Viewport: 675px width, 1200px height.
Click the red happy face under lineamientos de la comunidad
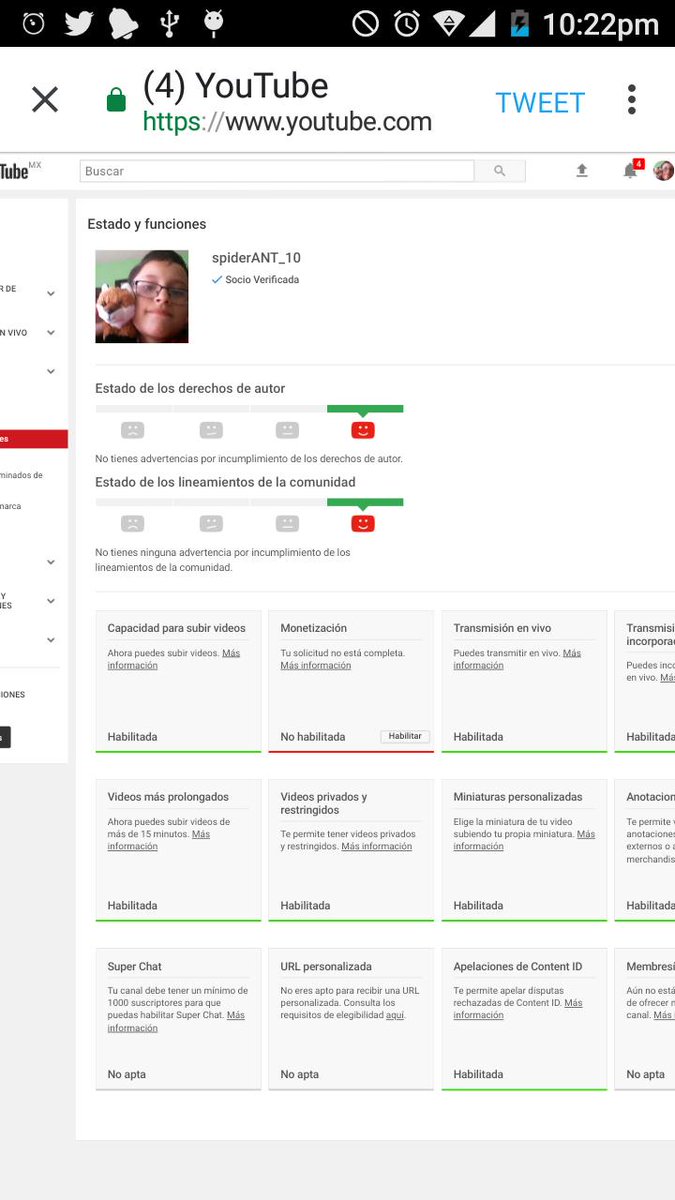coord(363,523)
